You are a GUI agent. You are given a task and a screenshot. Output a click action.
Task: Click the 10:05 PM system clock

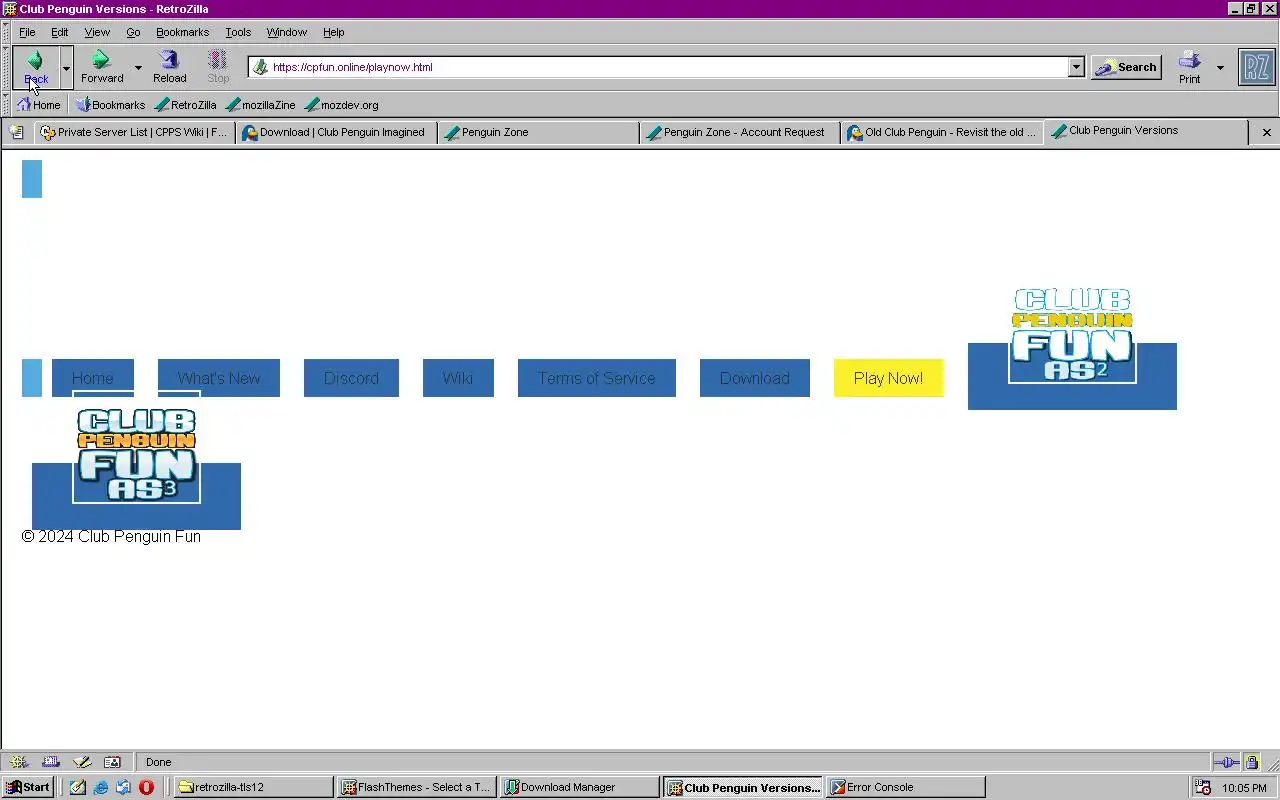click(x=1244, y=788)
